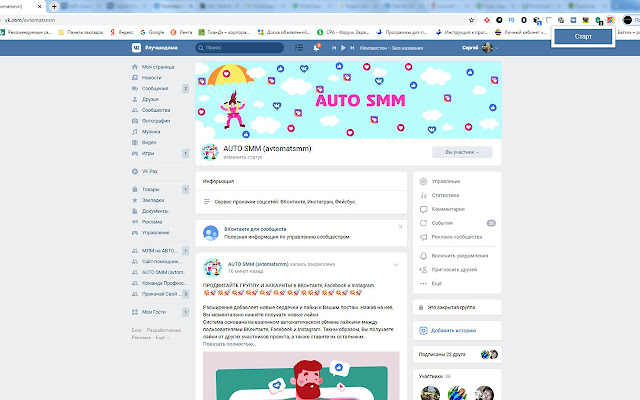Open События in the community menu

(x=442, y=223)
